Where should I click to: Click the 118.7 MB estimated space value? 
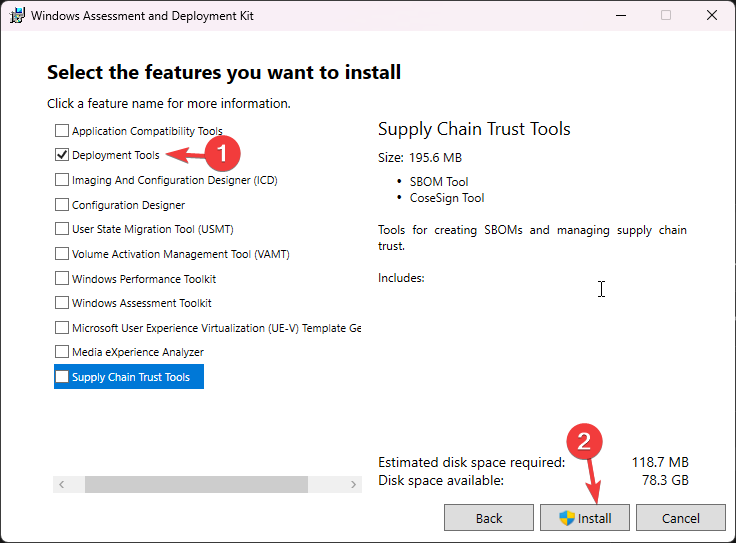coord(660,462)
